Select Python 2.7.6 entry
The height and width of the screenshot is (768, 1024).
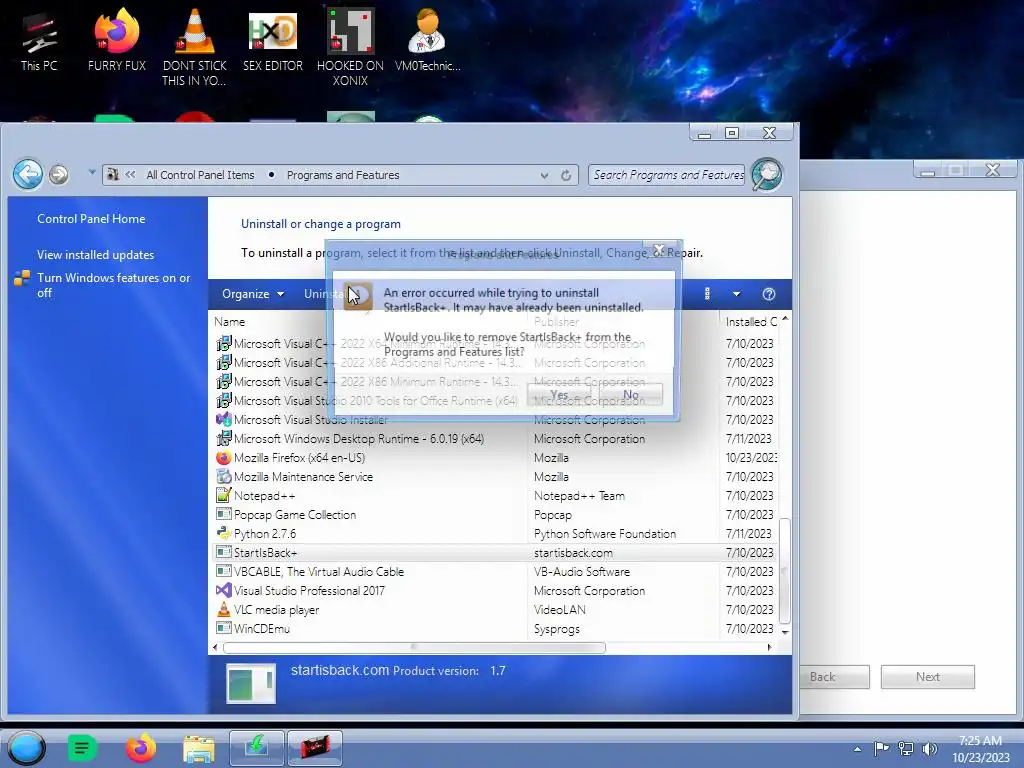(495, 534)
